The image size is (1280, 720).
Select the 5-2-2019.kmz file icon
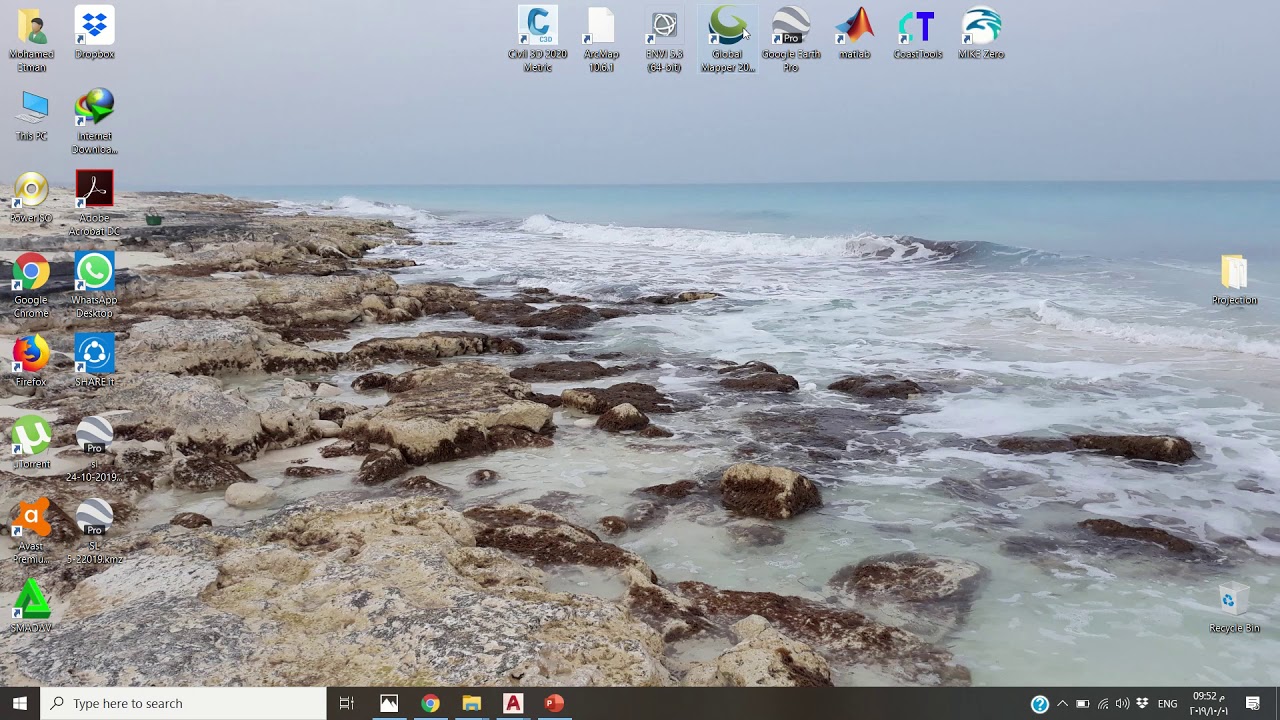(94, 532)
